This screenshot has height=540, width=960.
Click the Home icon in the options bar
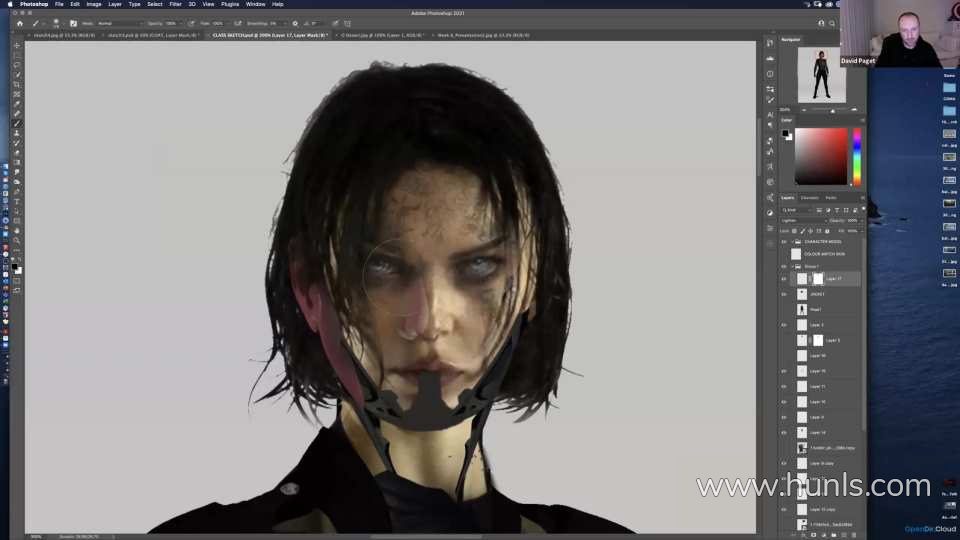point(20,23)
